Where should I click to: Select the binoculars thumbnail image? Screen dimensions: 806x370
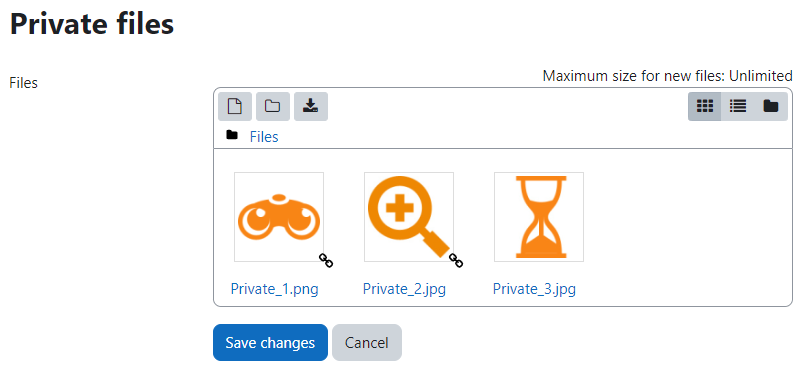coord(279,217)
